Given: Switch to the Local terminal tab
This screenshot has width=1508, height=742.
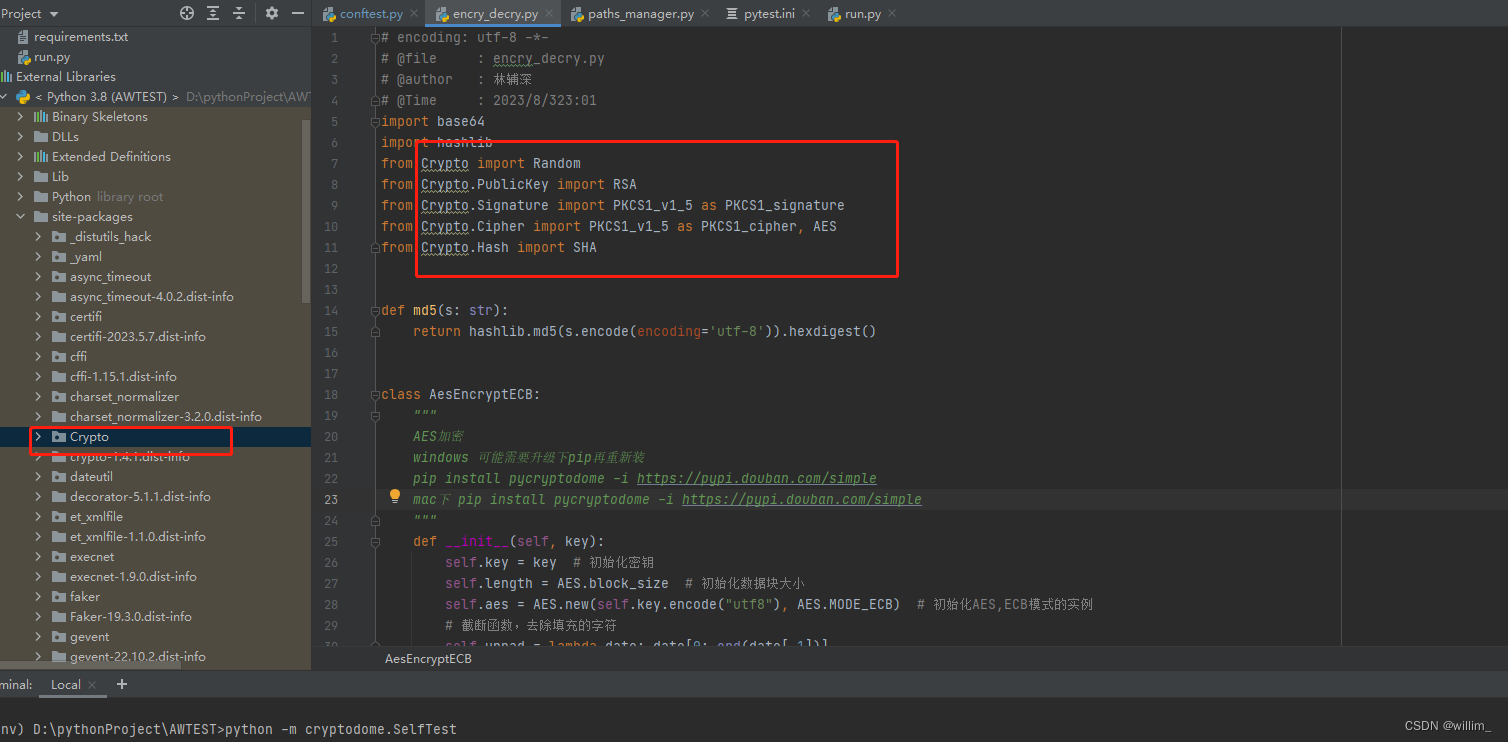Looking at the screenshot, I should point(66,685).
